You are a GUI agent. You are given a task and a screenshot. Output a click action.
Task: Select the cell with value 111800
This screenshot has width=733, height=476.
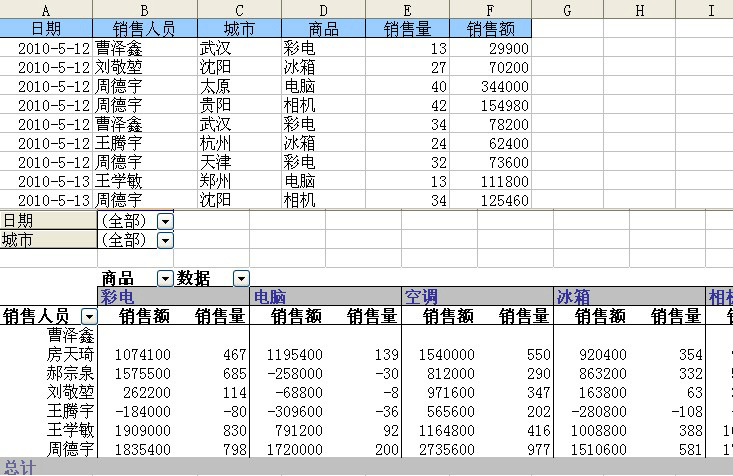(x=490, y=181)
